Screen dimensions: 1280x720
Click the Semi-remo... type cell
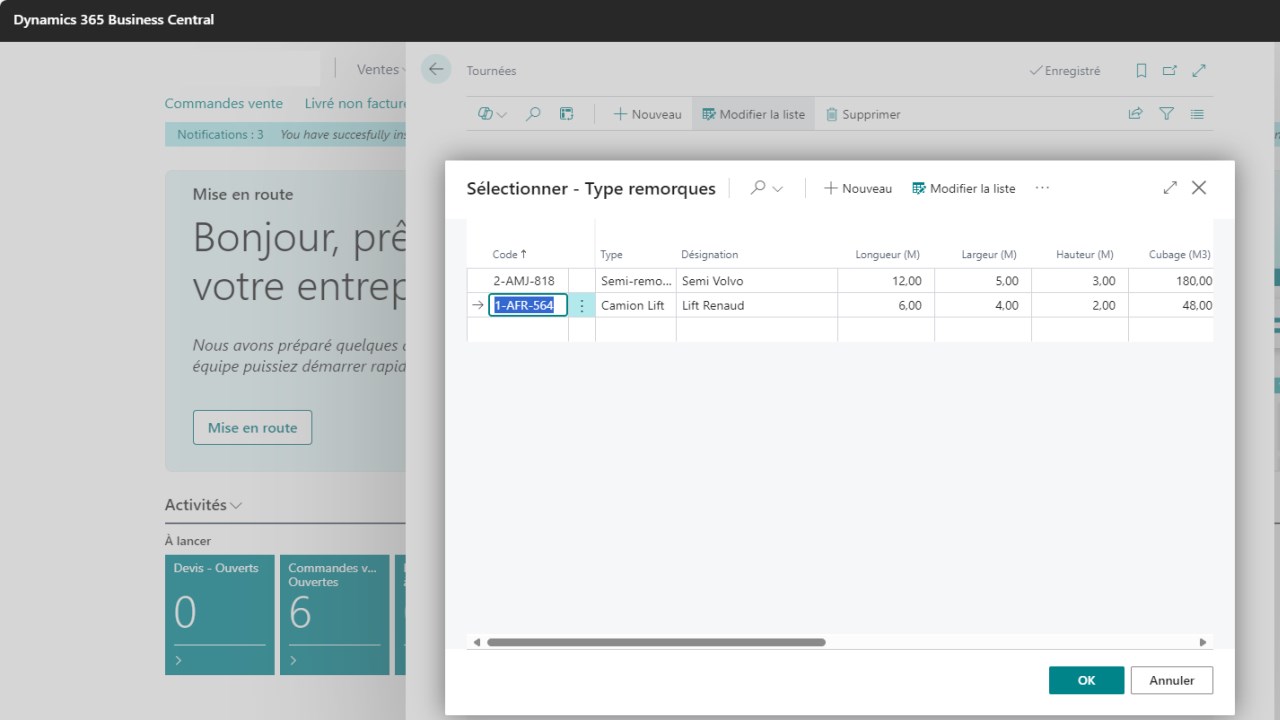(636, 281)
